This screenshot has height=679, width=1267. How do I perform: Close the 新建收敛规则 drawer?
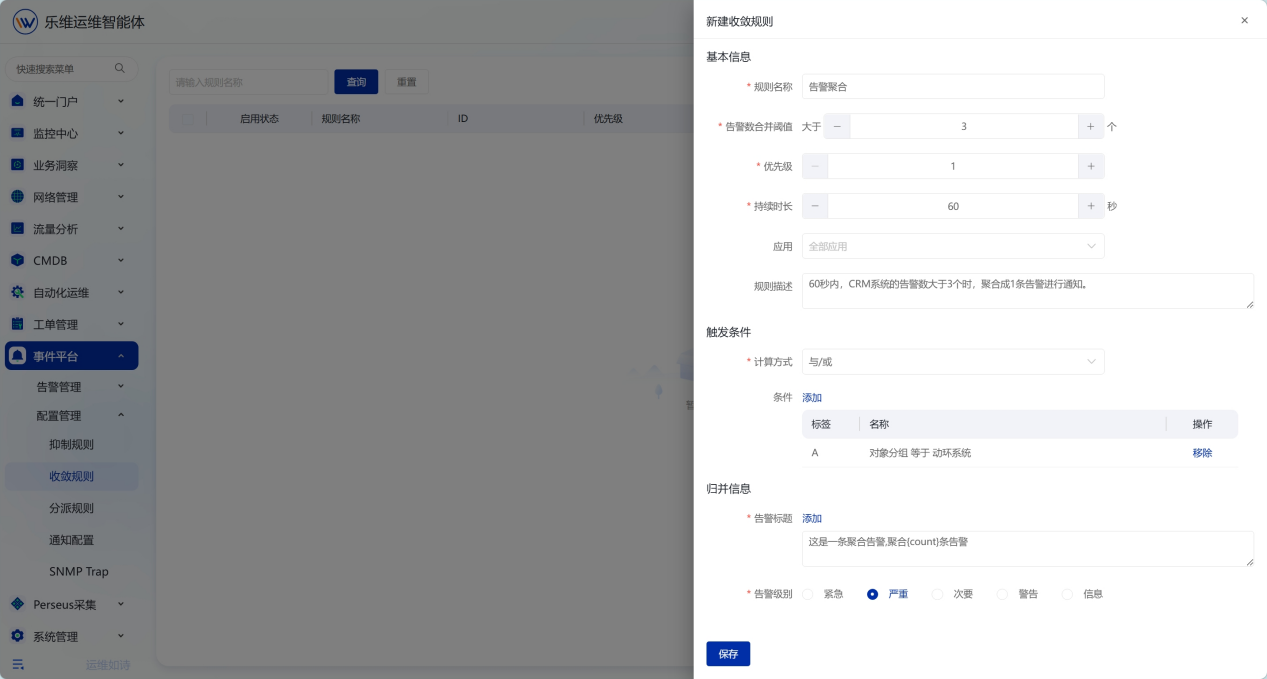[1244, 20]
